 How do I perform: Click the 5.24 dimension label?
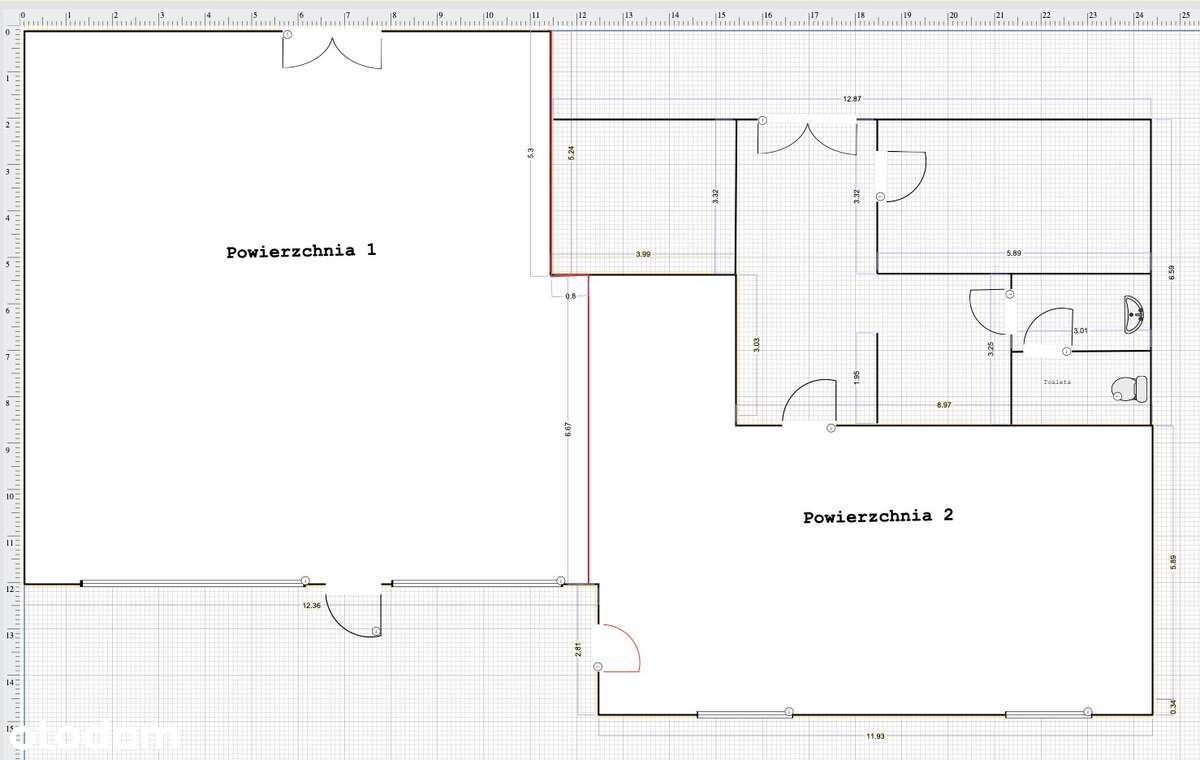coord(570,153)
